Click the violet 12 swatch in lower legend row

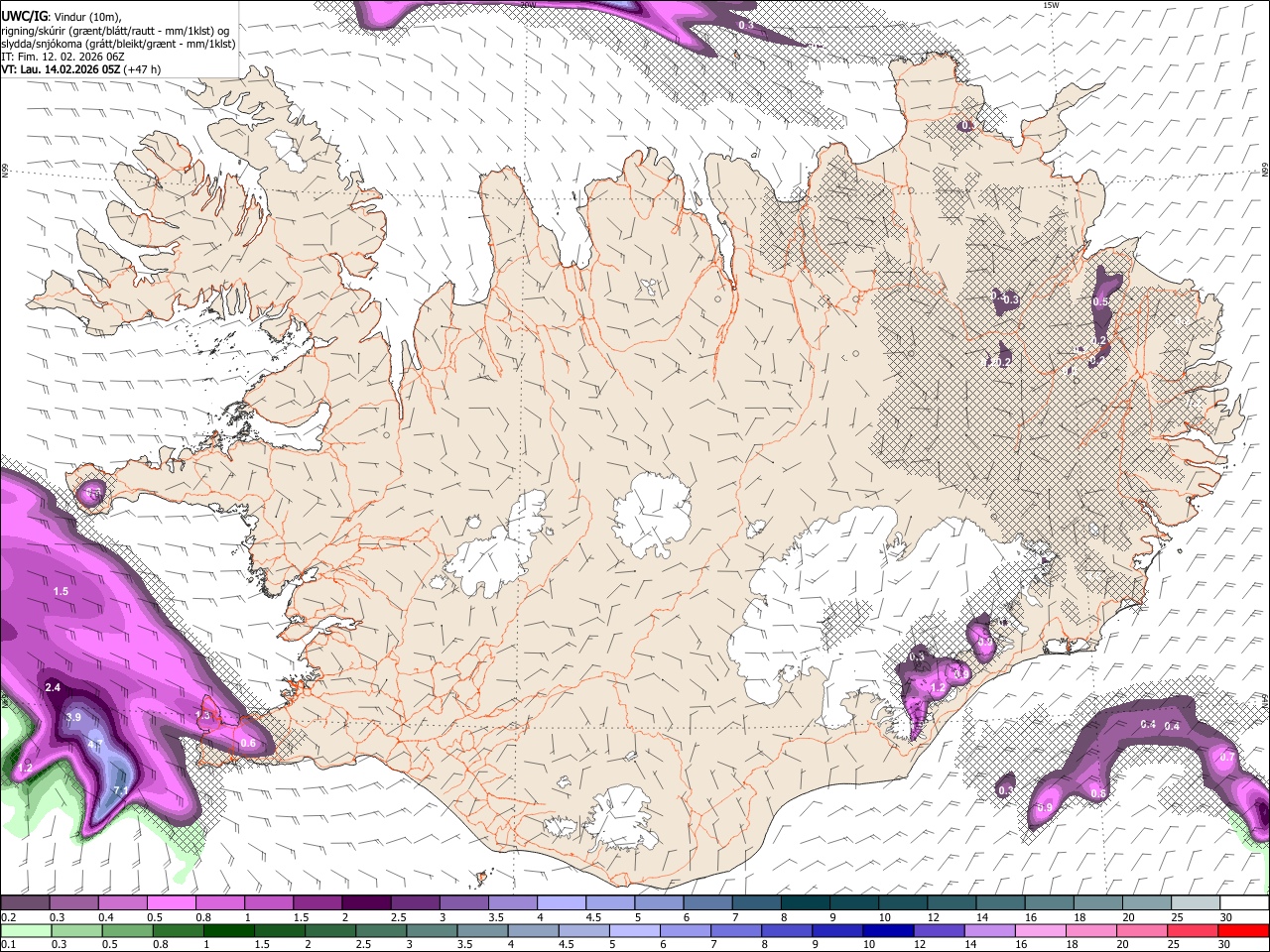[940, 930]
